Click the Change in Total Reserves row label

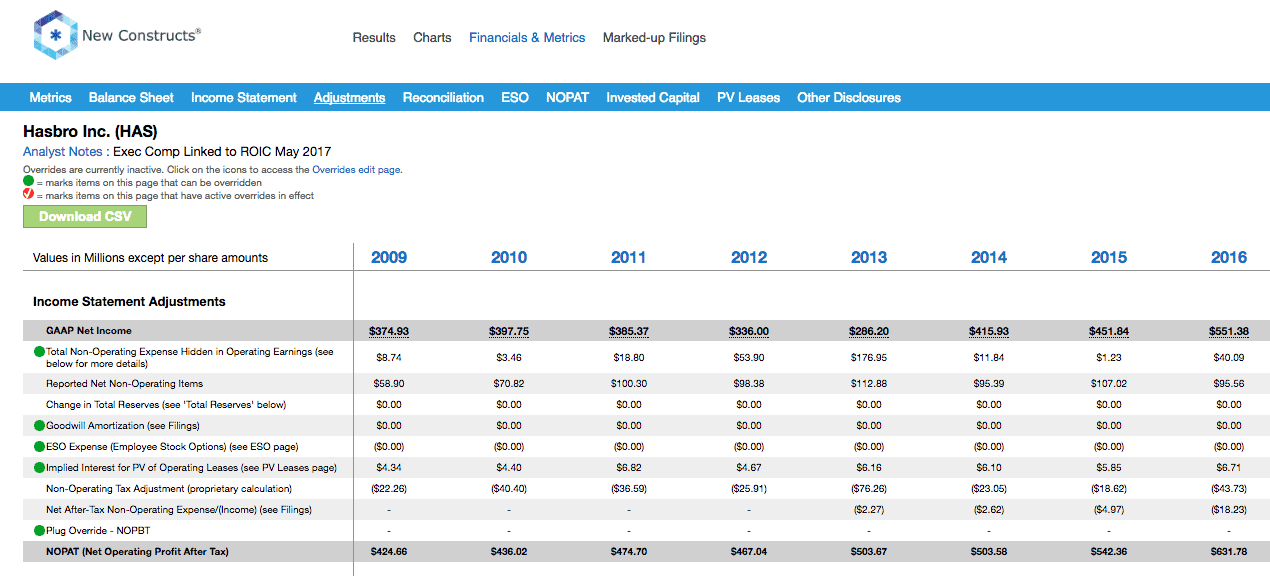166,405
